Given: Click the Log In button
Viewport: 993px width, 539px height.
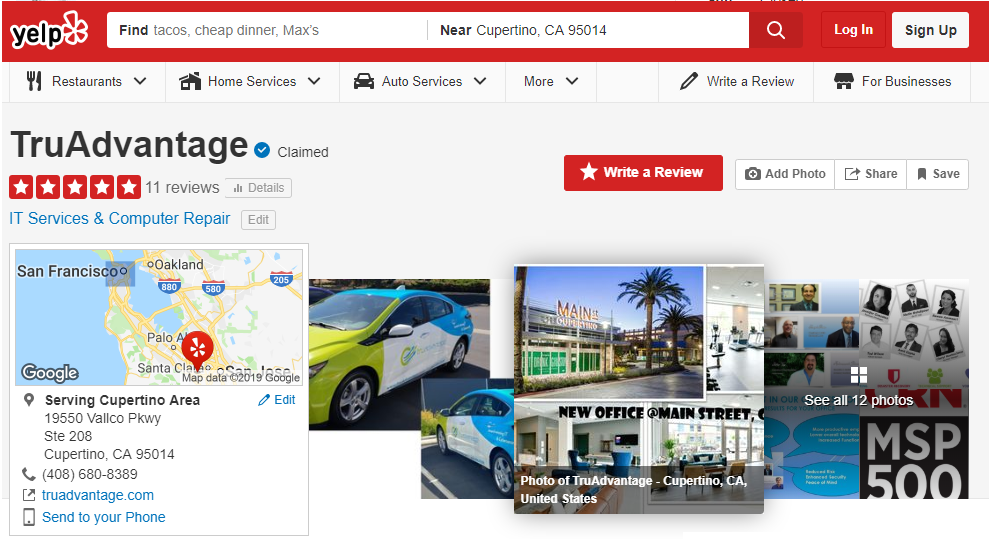Looking at the screenshot, I should tap(853, 30).
